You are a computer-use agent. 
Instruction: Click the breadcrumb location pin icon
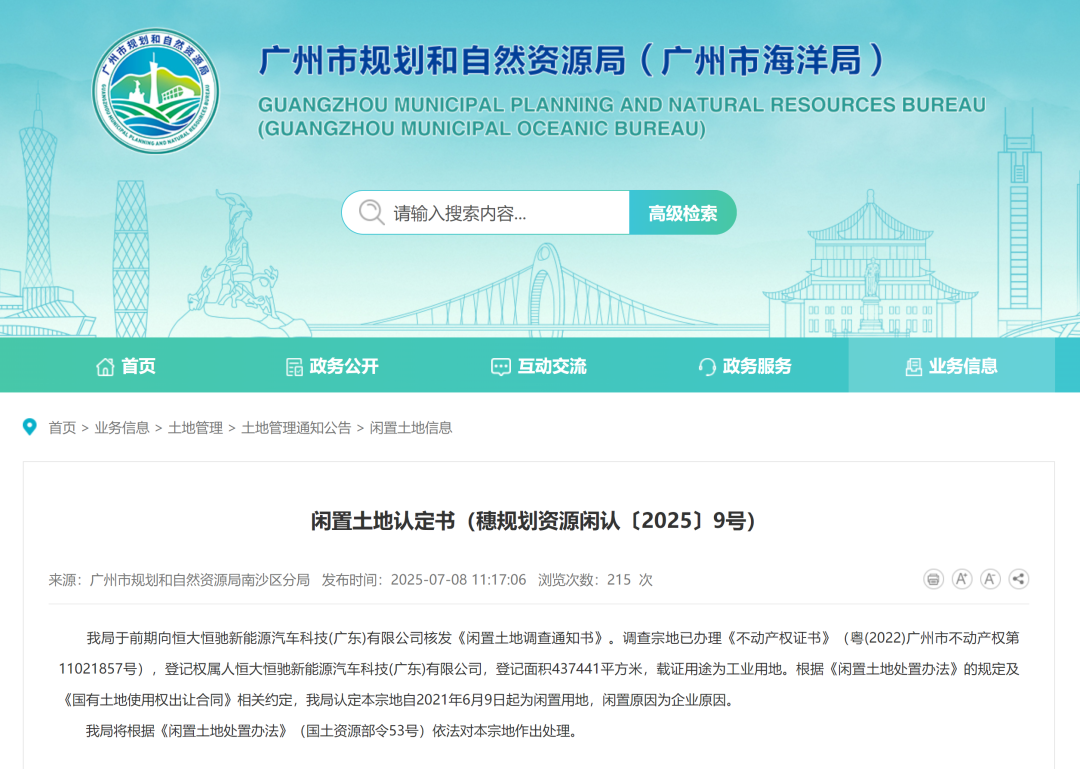point(30,427)
